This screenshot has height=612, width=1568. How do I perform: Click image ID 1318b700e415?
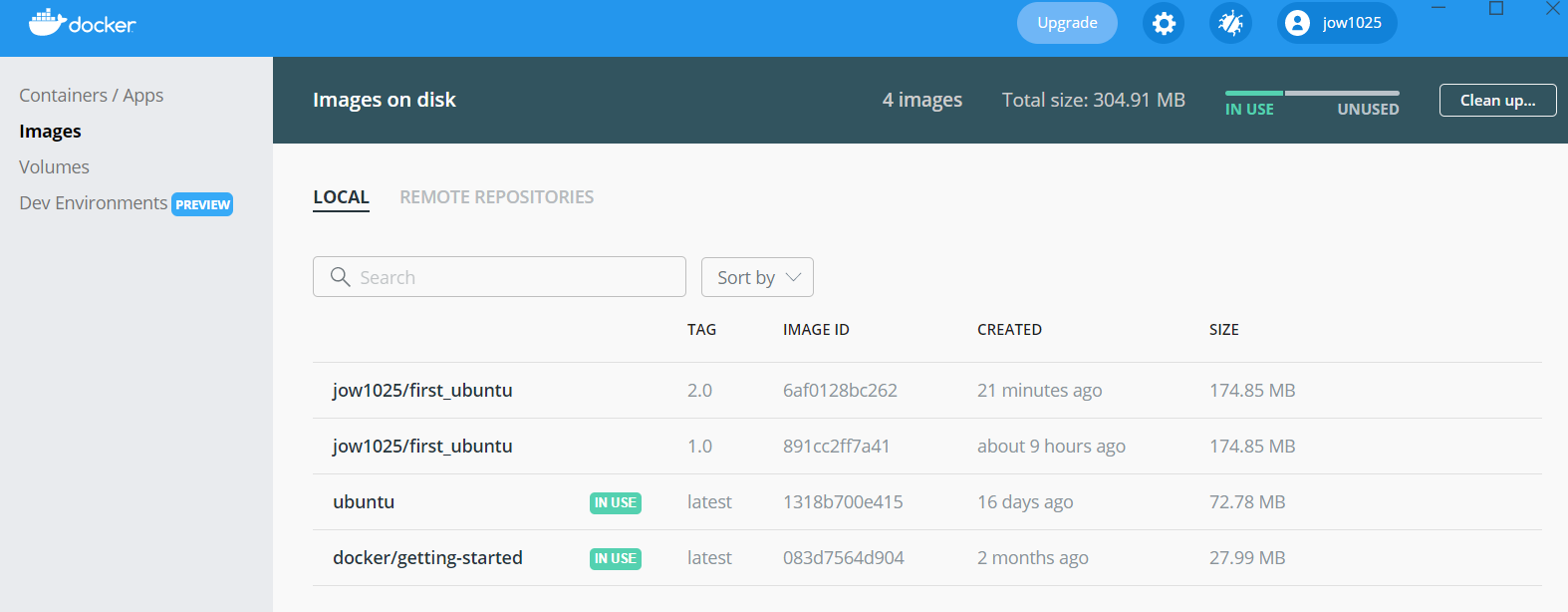(843, 502)
